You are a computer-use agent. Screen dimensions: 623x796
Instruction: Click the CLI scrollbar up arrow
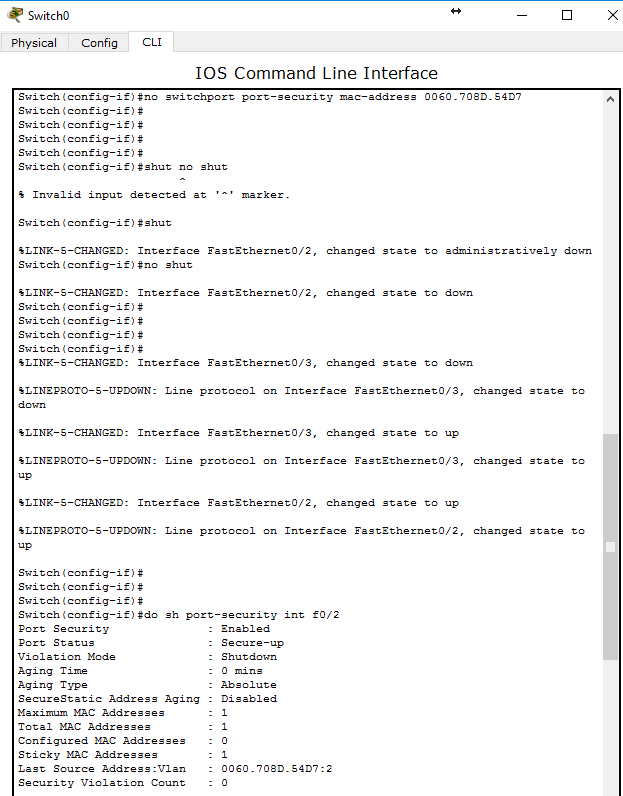610,99
